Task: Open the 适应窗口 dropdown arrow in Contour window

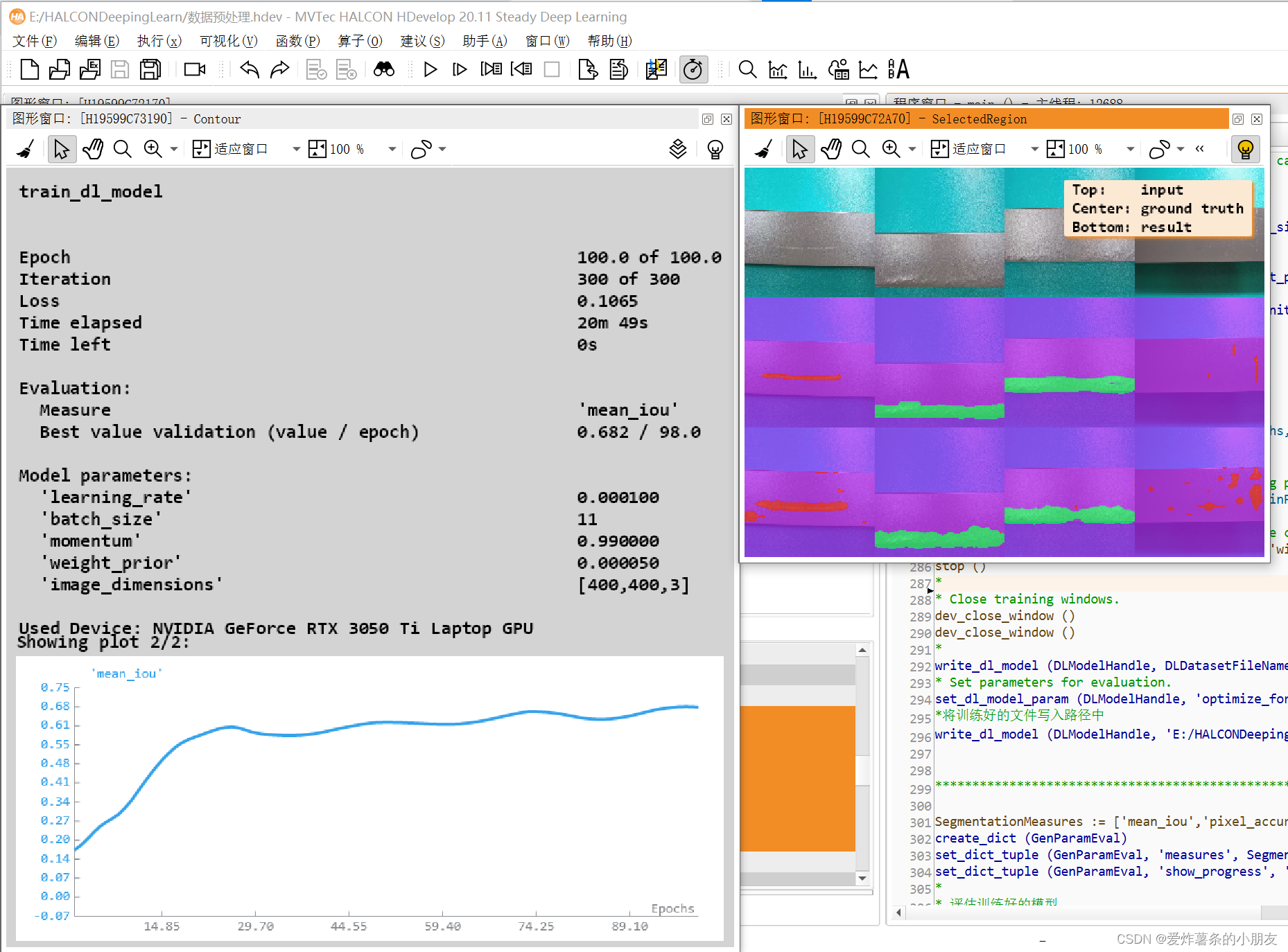Action: tap(296, 149)
